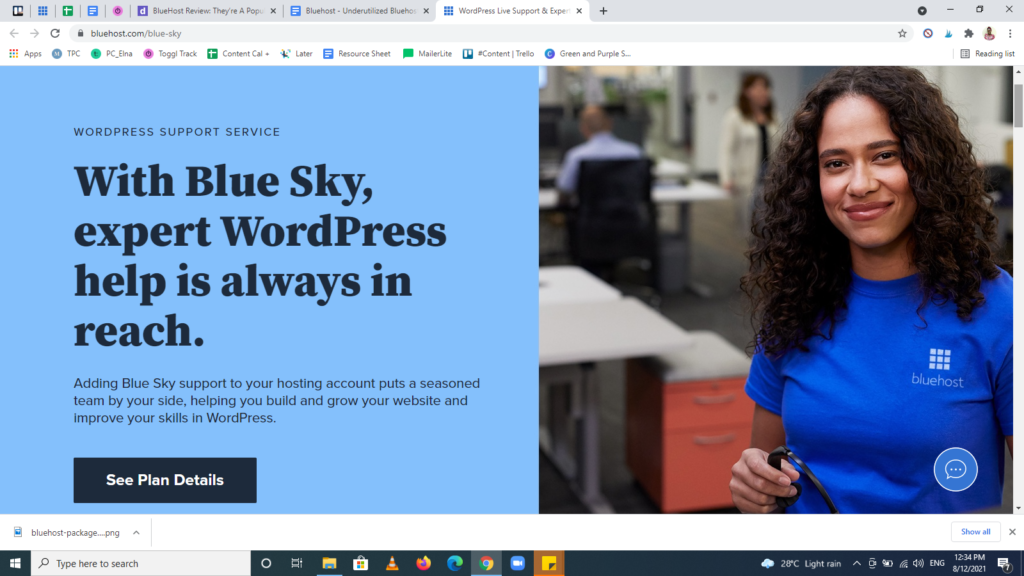Open the pinned Google Docs tab

93,10
